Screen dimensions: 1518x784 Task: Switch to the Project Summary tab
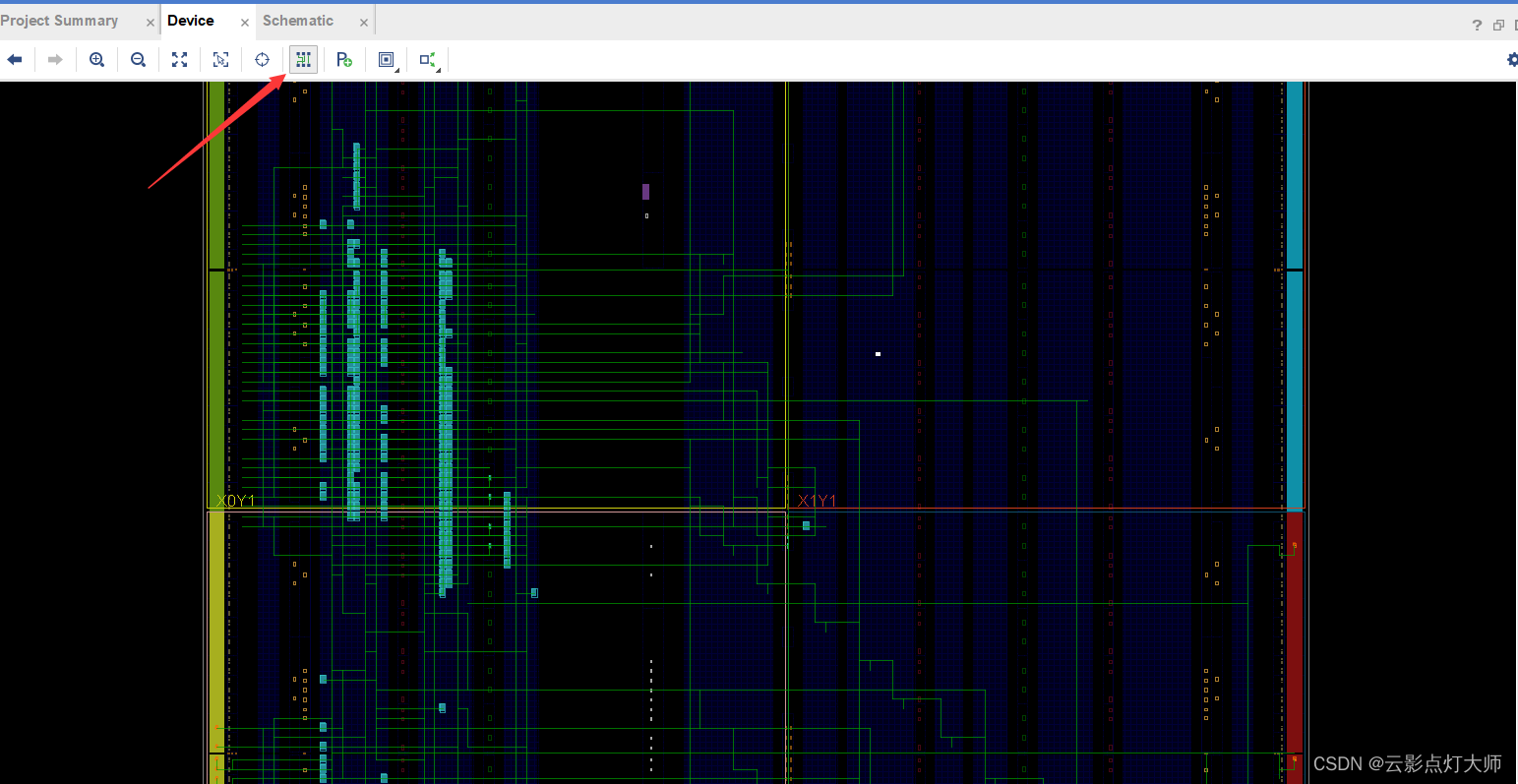tap(59, 21)
